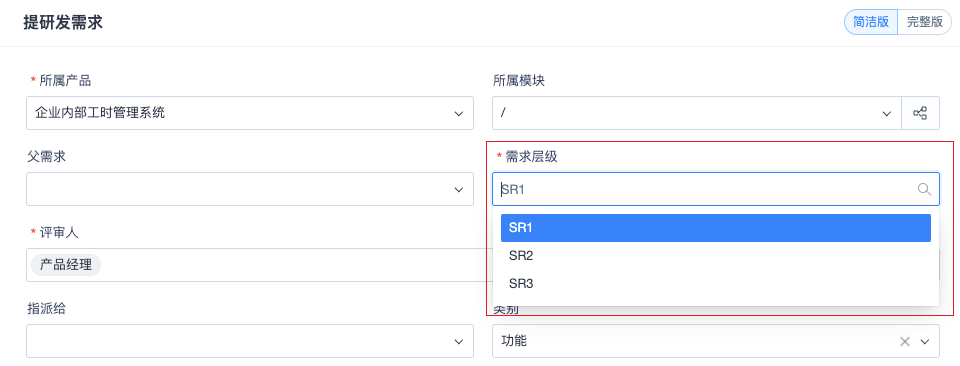Open the 指派给 dropdown
Screen dimensions: 960x366
coord(250,342)
